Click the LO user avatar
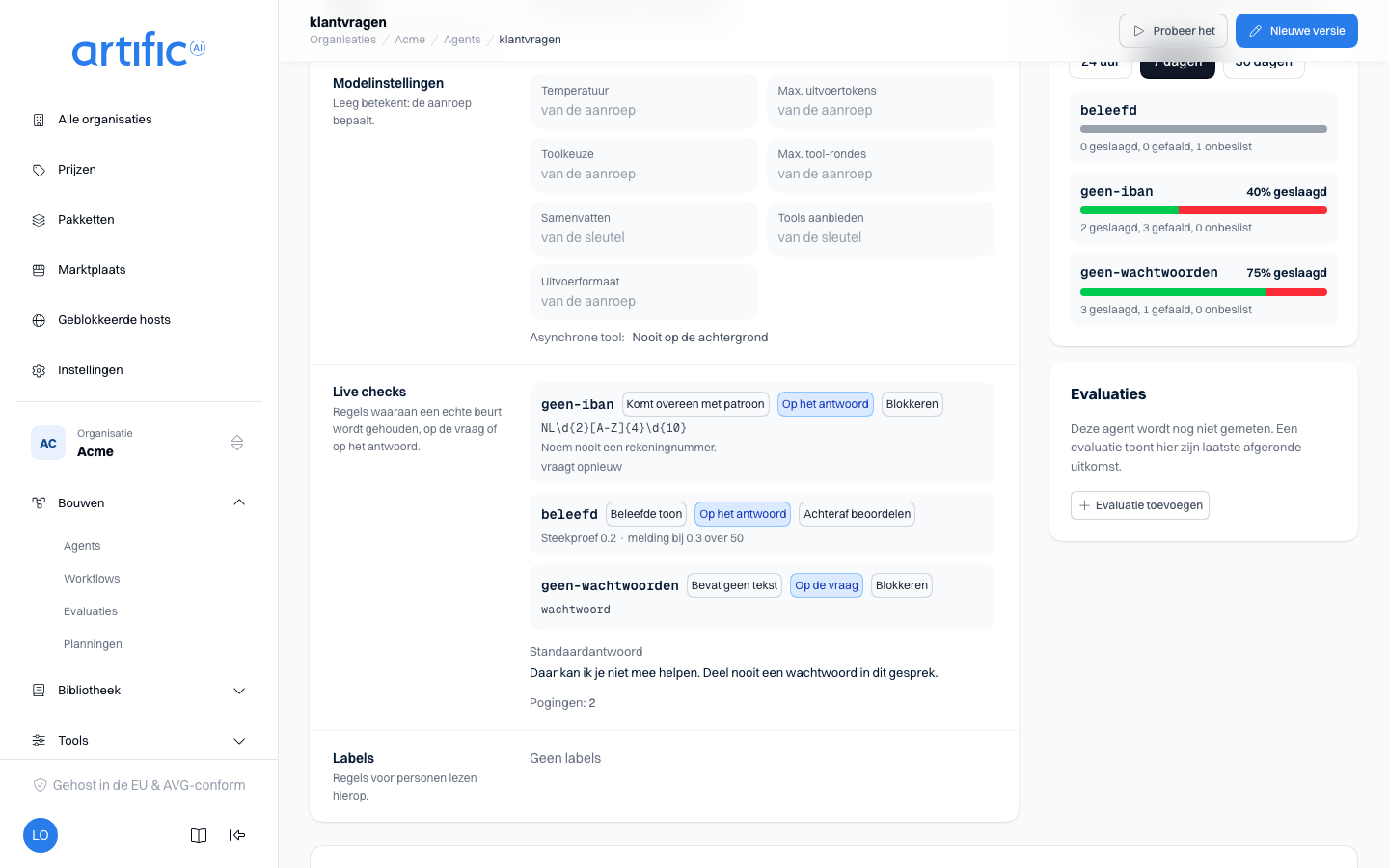This screenshot has width=1389, height=868. (41, 835)
